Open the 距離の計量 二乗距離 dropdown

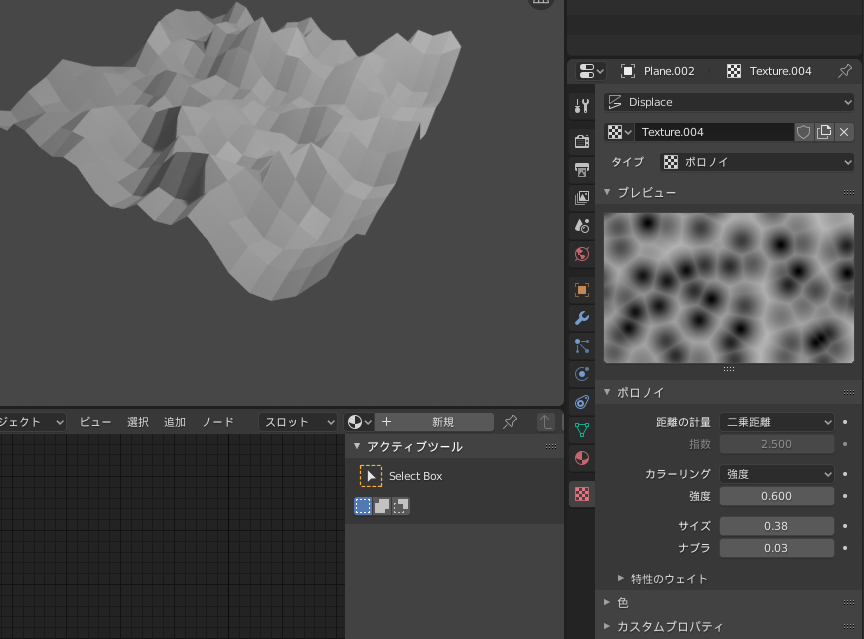click(x=777, y=422)
